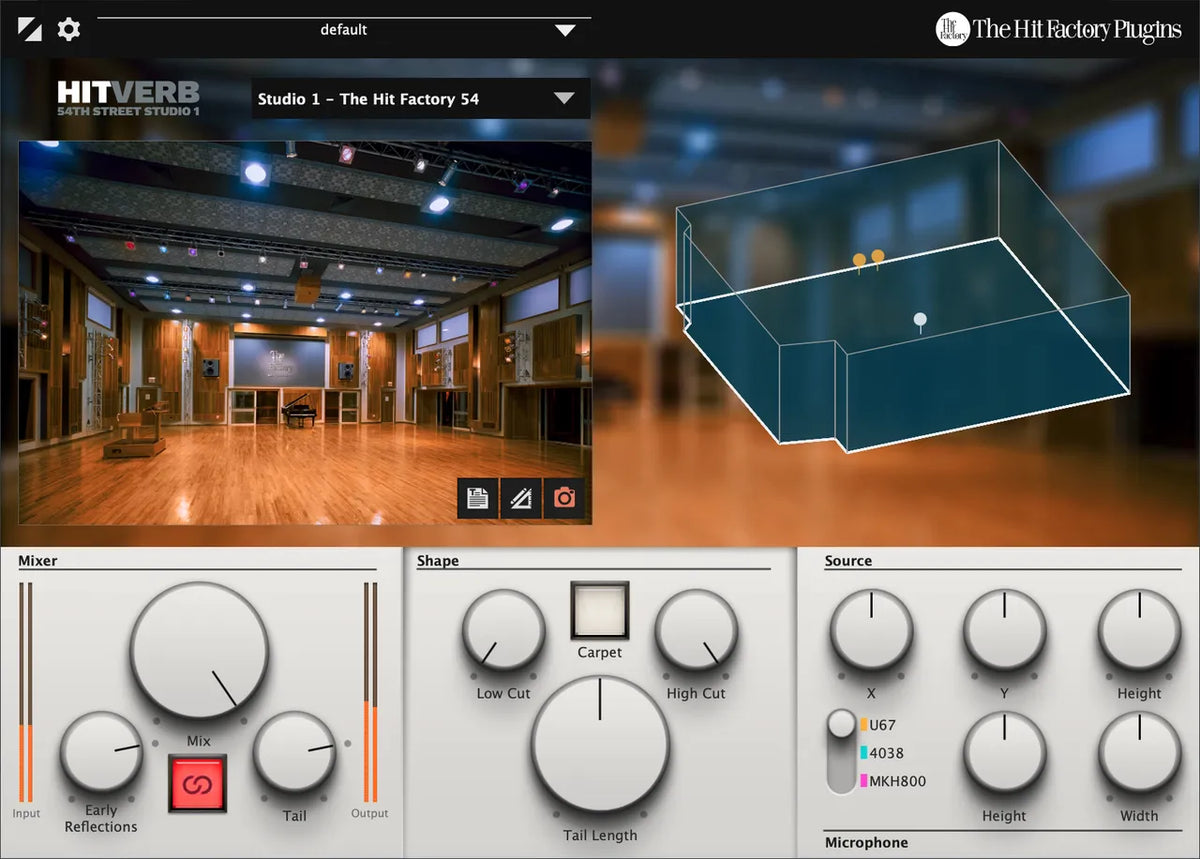Click the arrow beside the room name selector

click(x=565, y=99)
